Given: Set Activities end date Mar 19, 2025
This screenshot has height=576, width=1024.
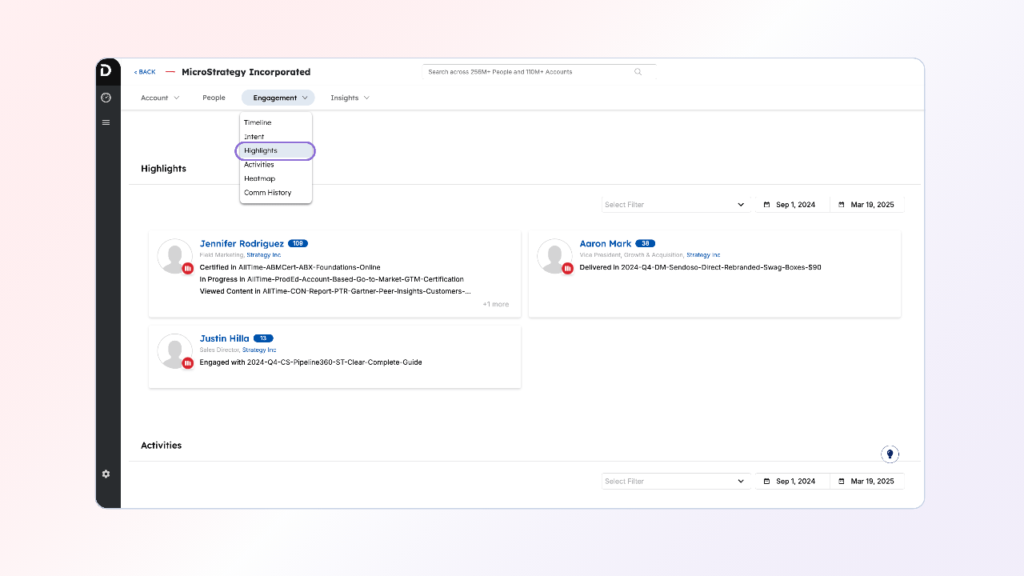Looking at the screenshot, I should [867, 481].
